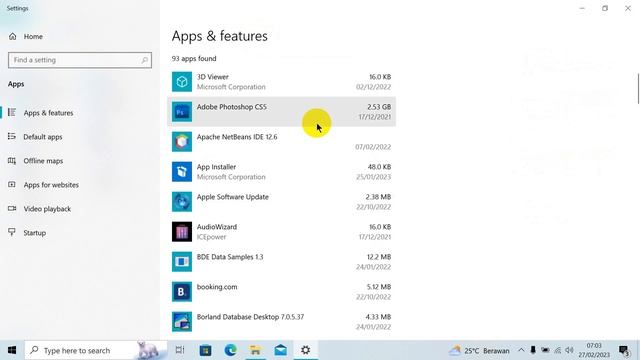Open Windows Start menu
The height and width of the screenshot is (360, 640).
pyautogui.click(x=12, y=350)
